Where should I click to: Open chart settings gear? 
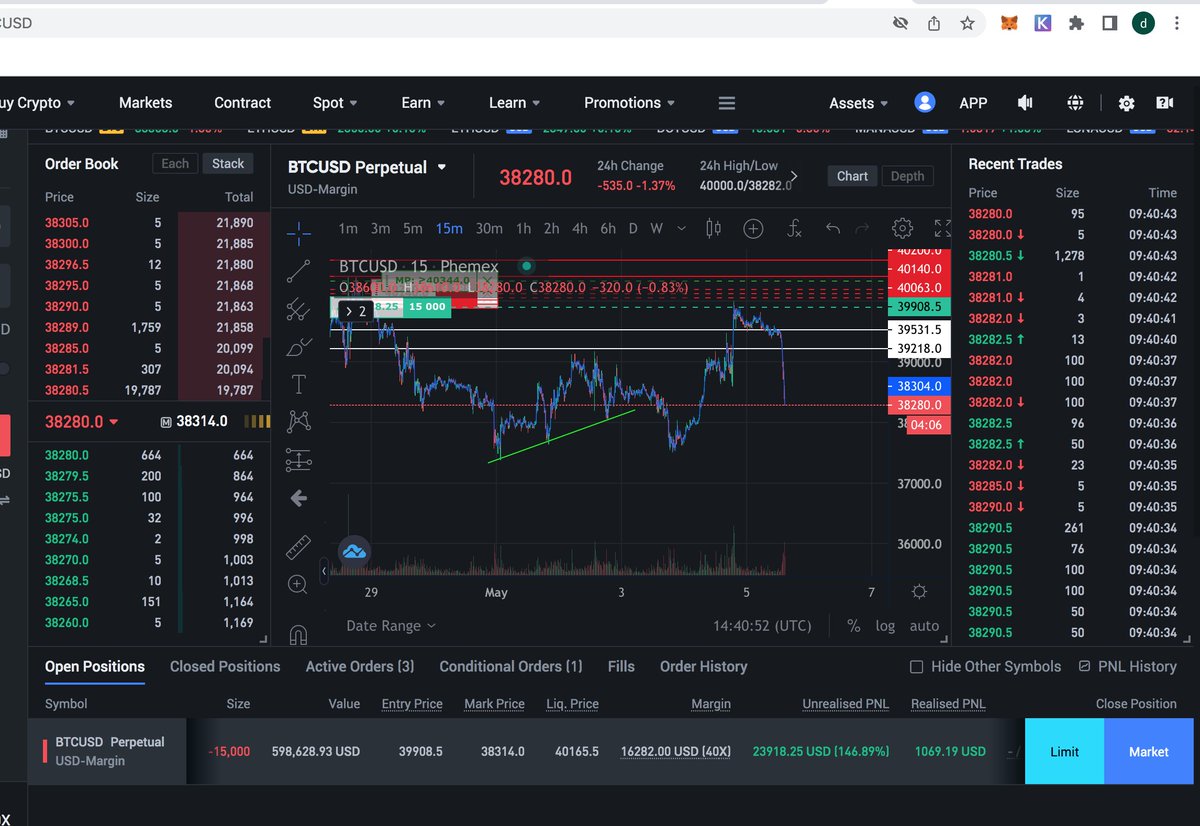[902, 229]
